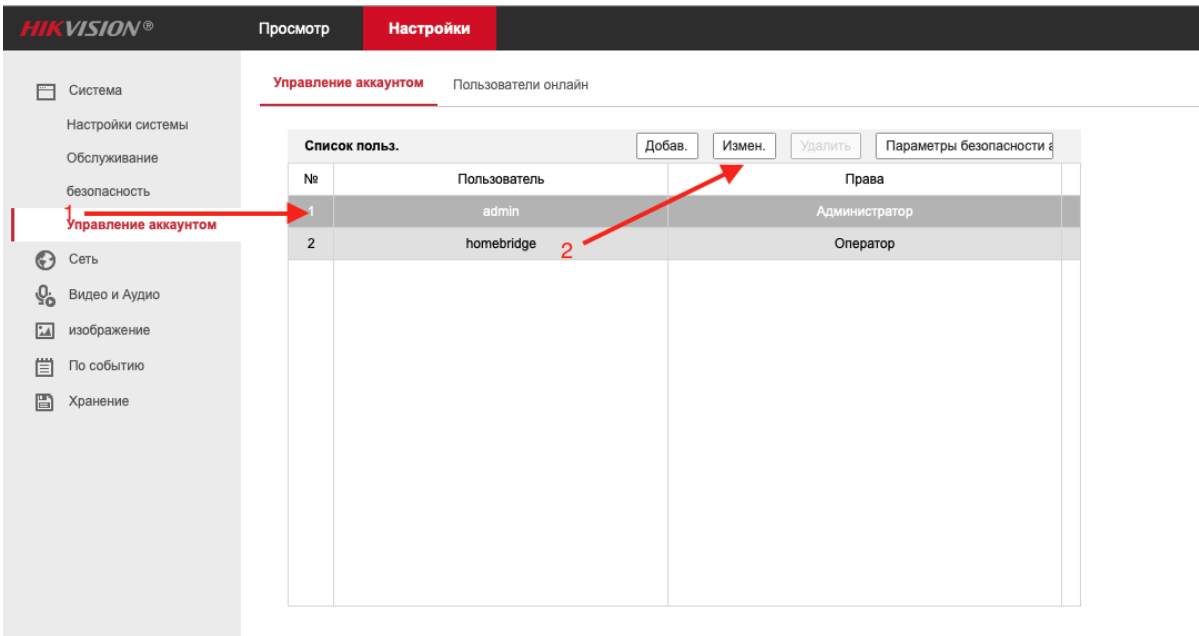
Task: Click the disk icon next to Хранение
Action: pyautogui.click(x=42, y=400)
